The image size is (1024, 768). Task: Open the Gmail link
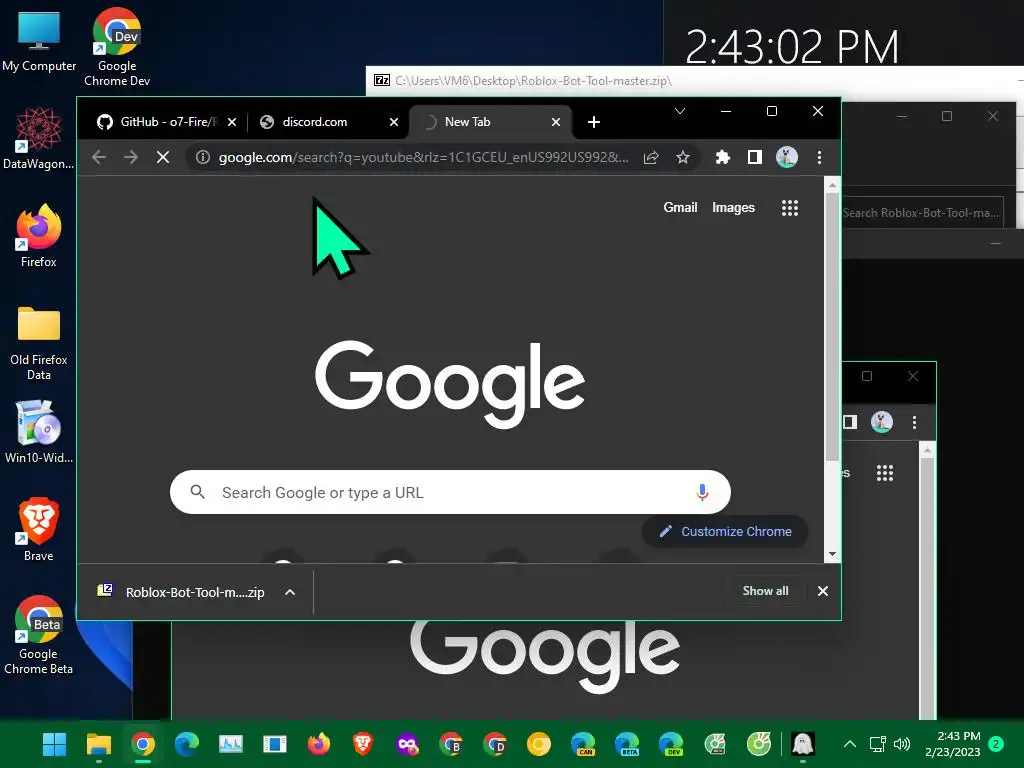680,208
